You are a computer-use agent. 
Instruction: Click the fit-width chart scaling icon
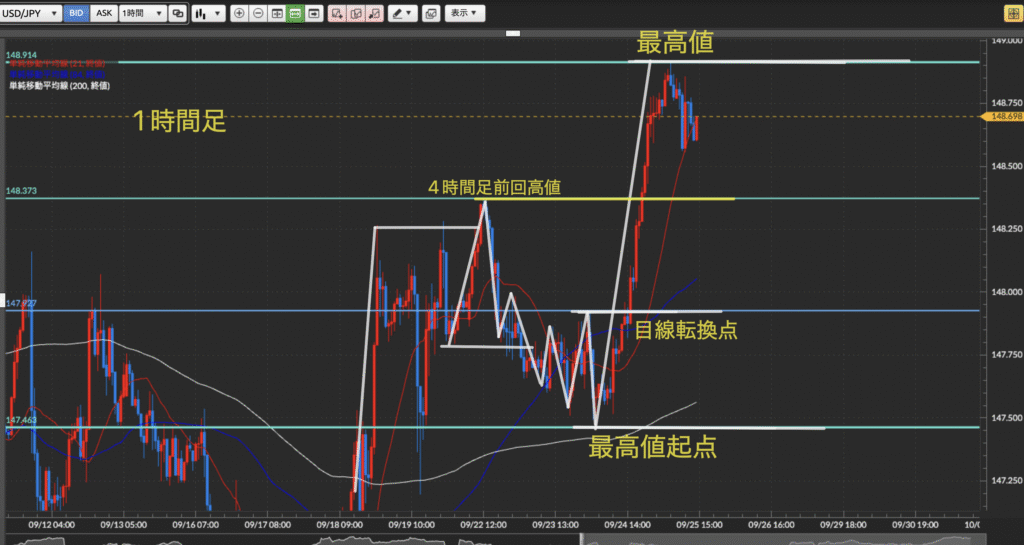(277, 14)
